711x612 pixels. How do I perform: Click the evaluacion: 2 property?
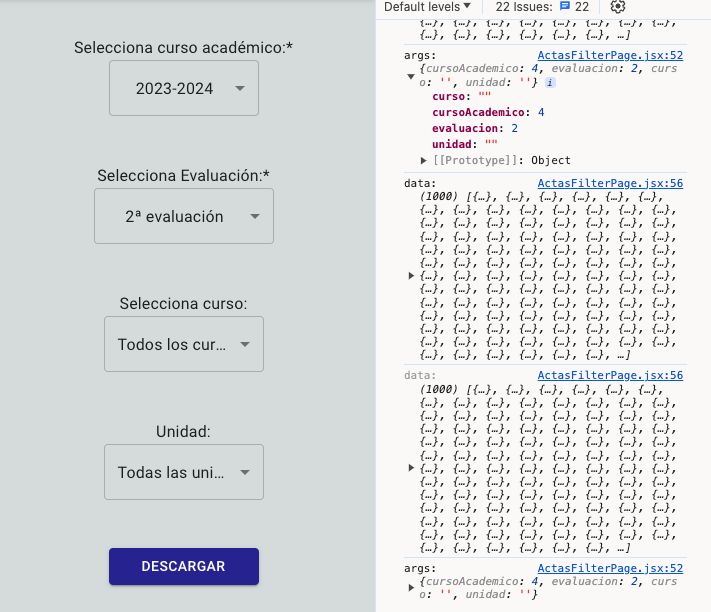(x=475, y=128)
